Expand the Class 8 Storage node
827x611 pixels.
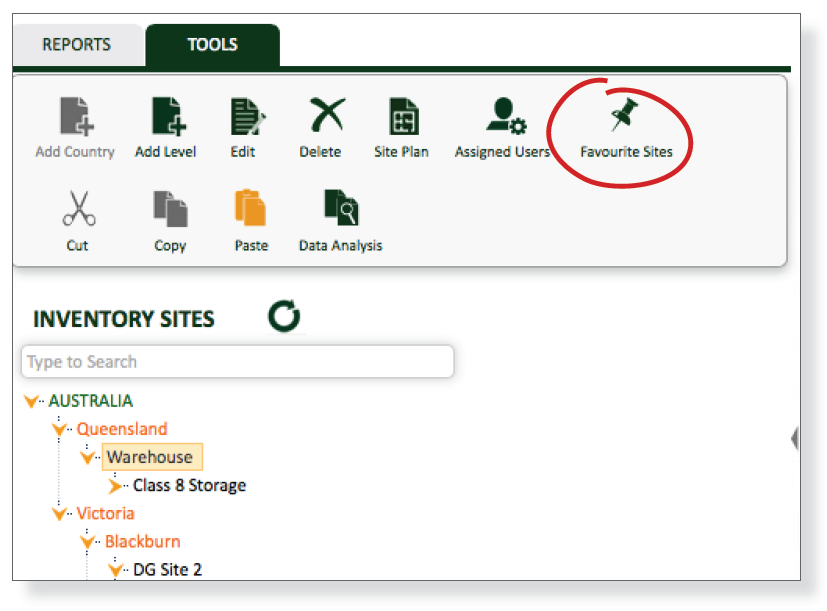pos(115,485)
